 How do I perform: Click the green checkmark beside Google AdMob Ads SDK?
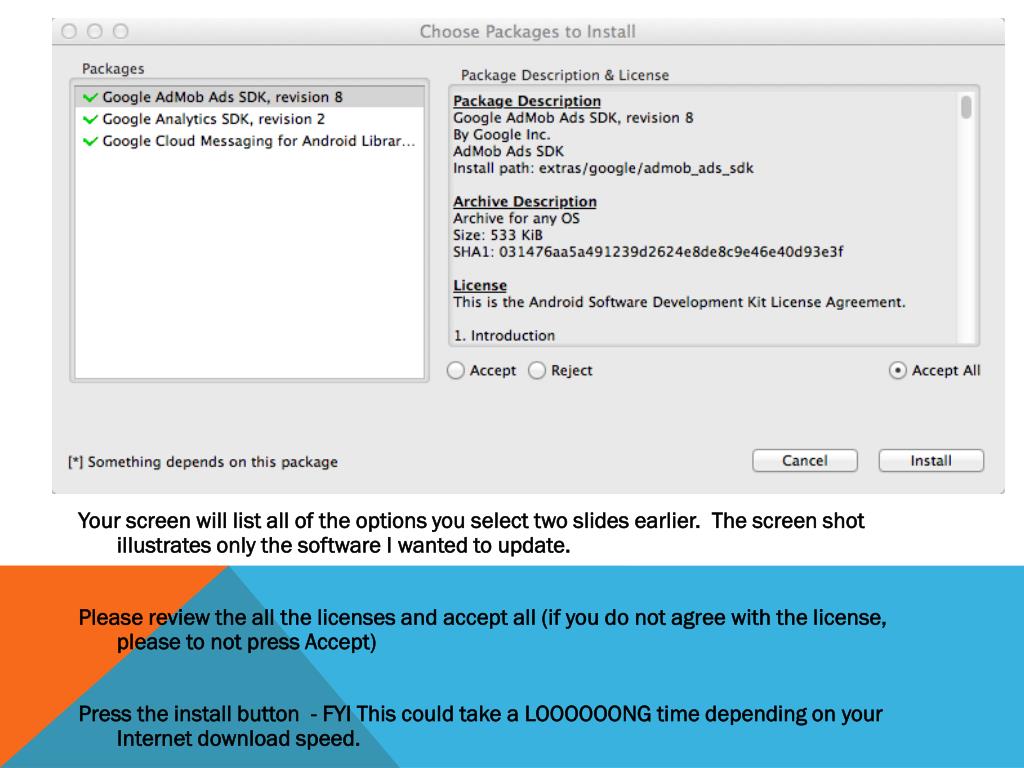[90, 97]
